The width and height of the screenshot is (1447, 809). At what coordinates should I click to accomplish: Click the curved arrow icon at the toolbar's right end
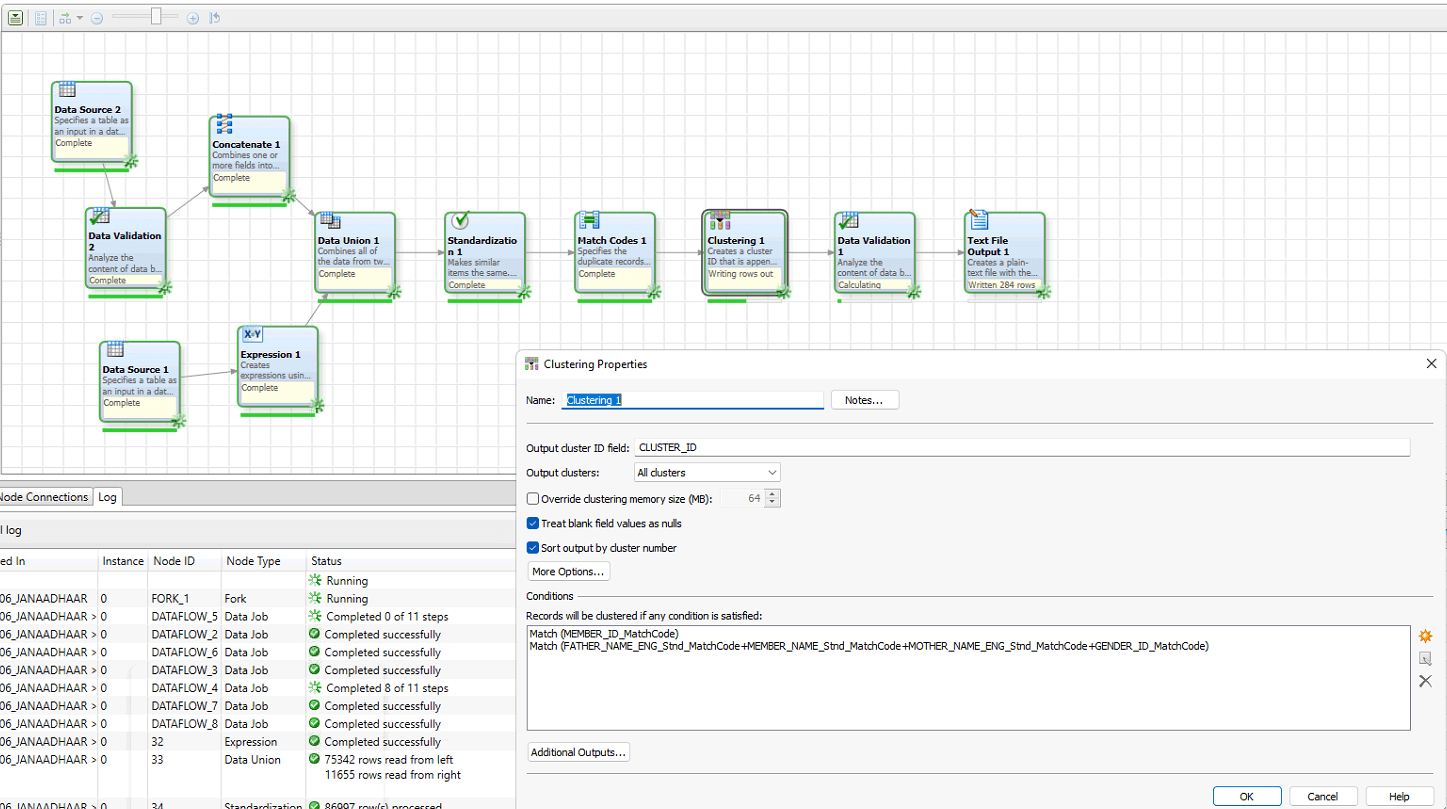215,16
